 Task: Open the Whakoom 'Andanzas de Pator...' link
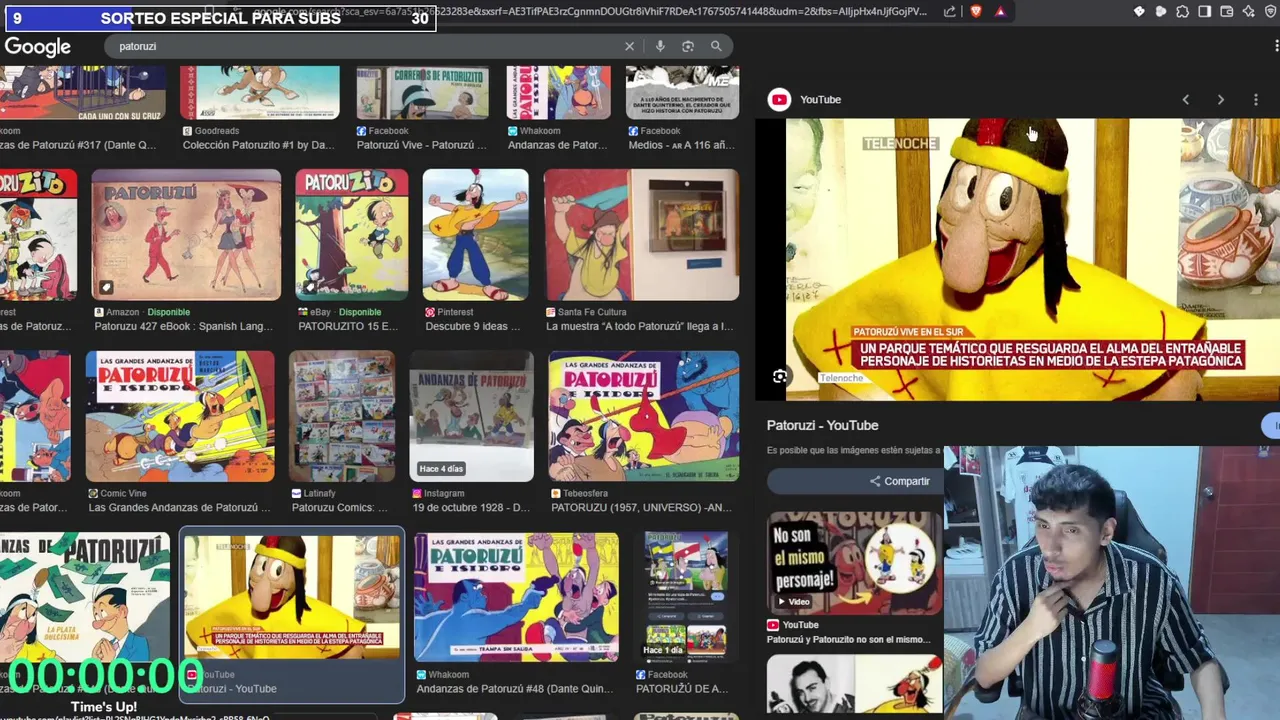pos(557,145)
